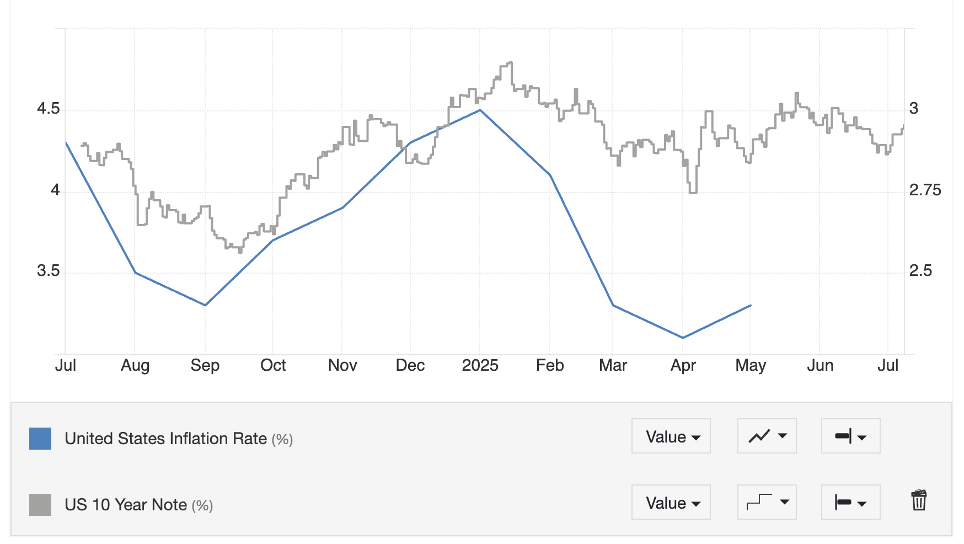Click the gray 10 Year Note color swatch
This screenshot has height=544, width=964.
40,504
